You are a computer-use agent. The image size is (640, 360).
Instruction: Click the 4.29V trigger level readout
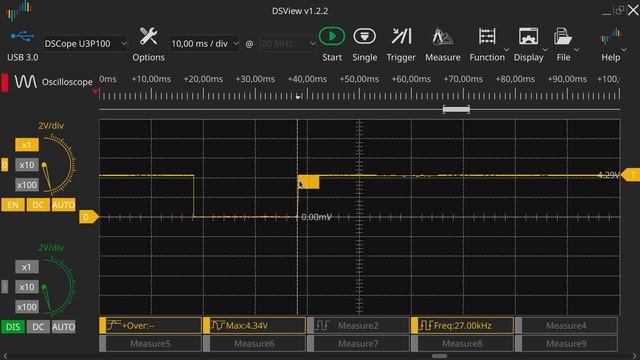pyautogui.click(x=609, y=175)
